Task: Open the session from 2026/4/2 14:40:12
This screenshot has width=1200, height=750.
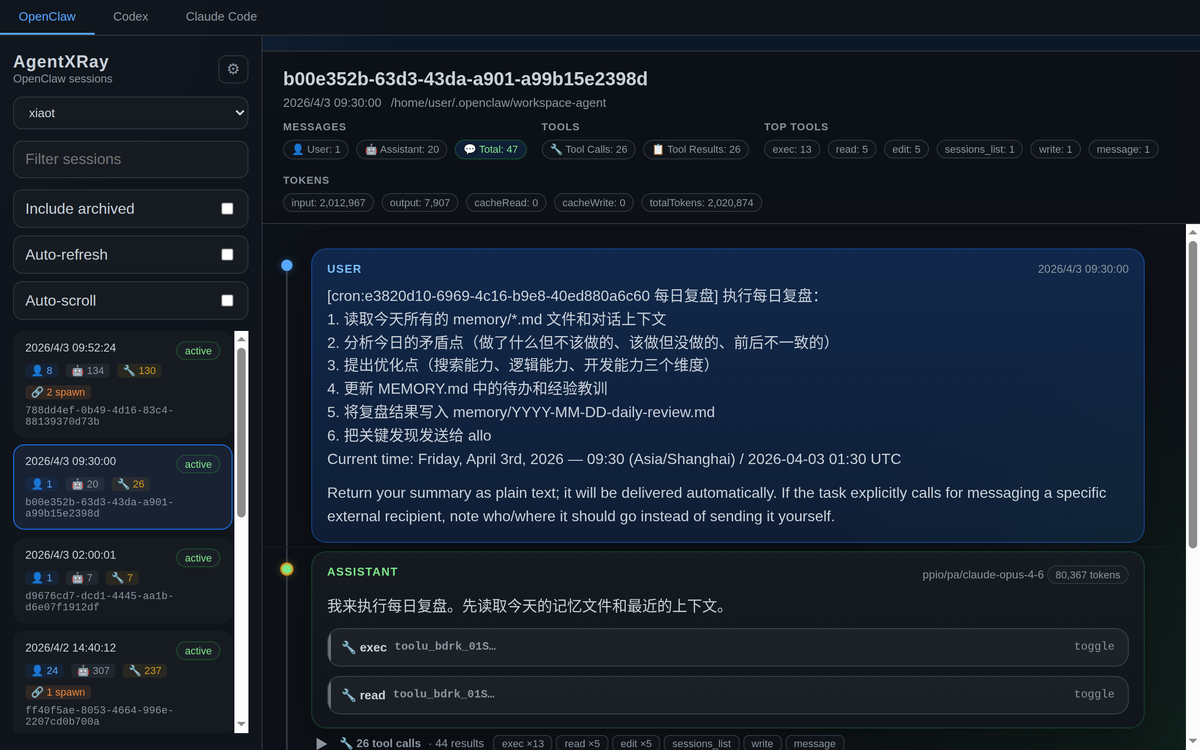Action: (x=123, y=685)
